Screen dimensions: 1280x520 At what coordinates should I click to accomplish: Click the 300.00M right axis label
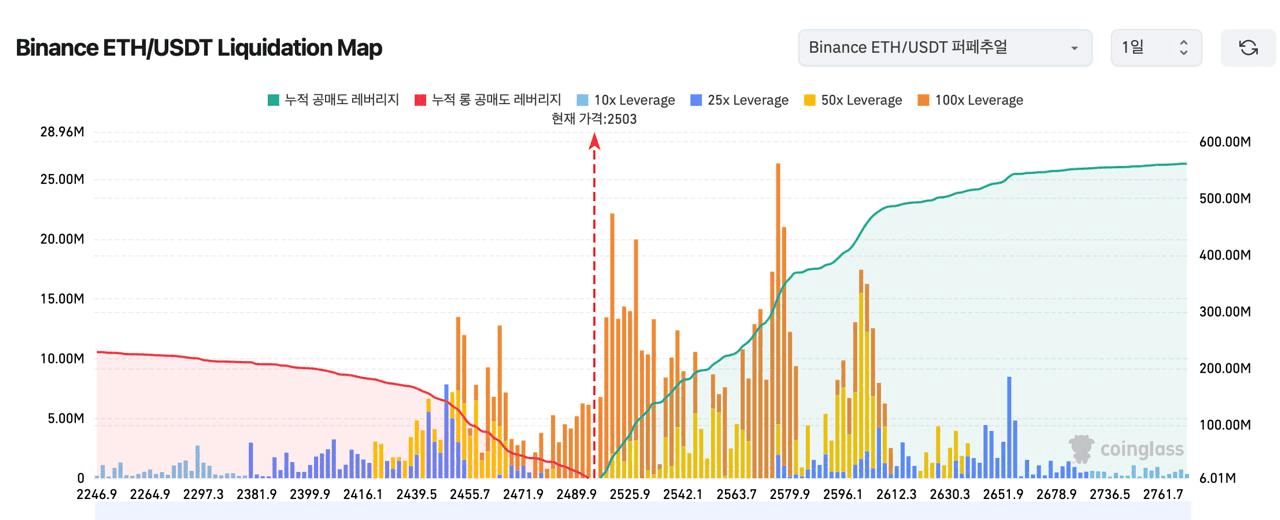(x=1224, y=312)
